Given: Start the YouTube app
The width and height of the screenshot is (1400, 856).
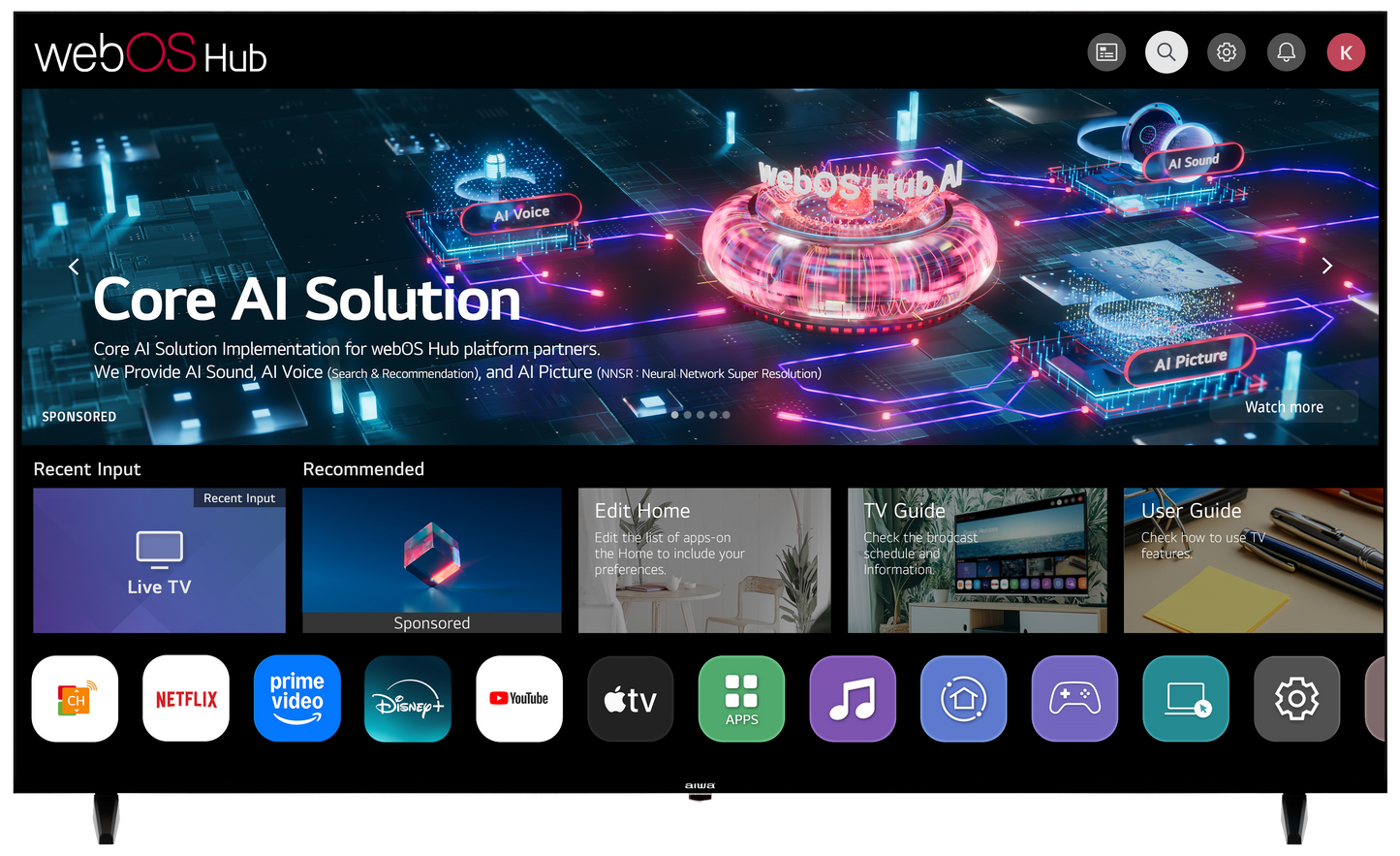Looking at the screenshot, I should 519,698.
